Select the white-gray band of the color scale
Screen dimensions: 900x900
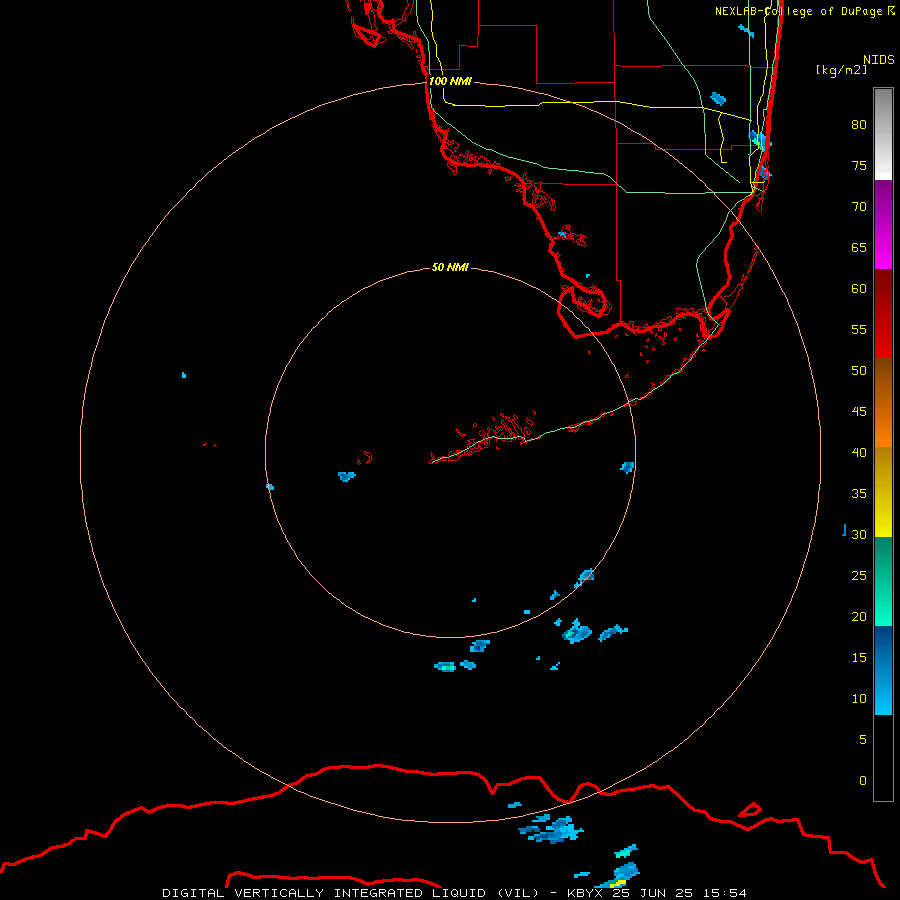883,134
